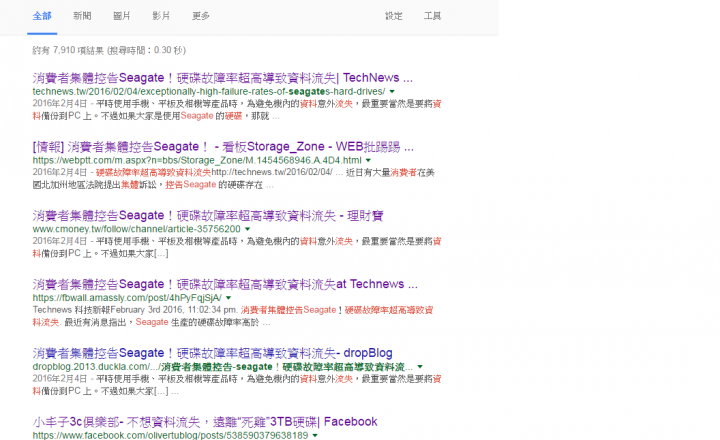
Task: Open the 'at Technews' amassly result title
Action: click(225, 284)
